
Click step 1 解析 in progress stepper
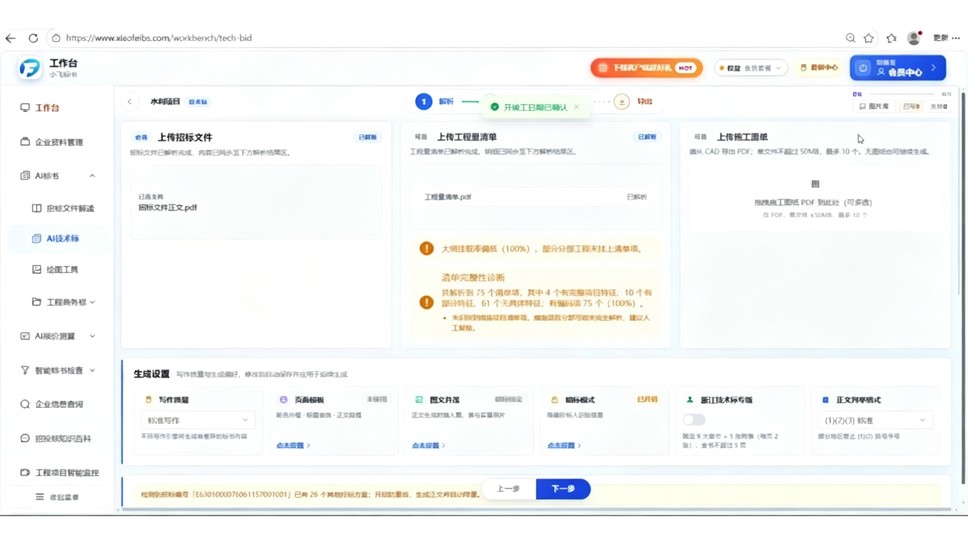point(435,101)
